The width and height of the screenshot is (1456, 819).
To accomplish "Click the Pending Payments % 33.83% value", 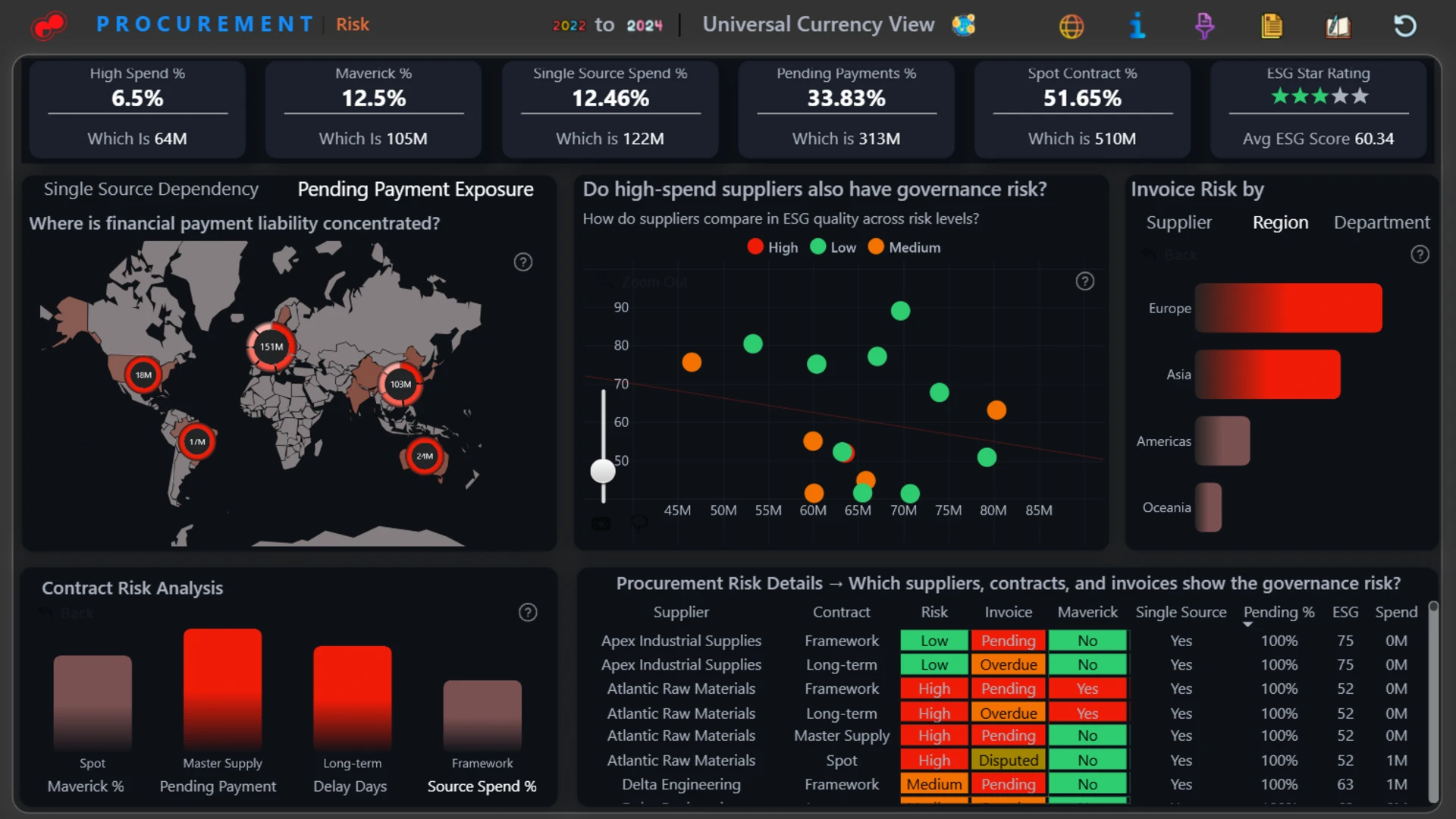I will [846, 99].
